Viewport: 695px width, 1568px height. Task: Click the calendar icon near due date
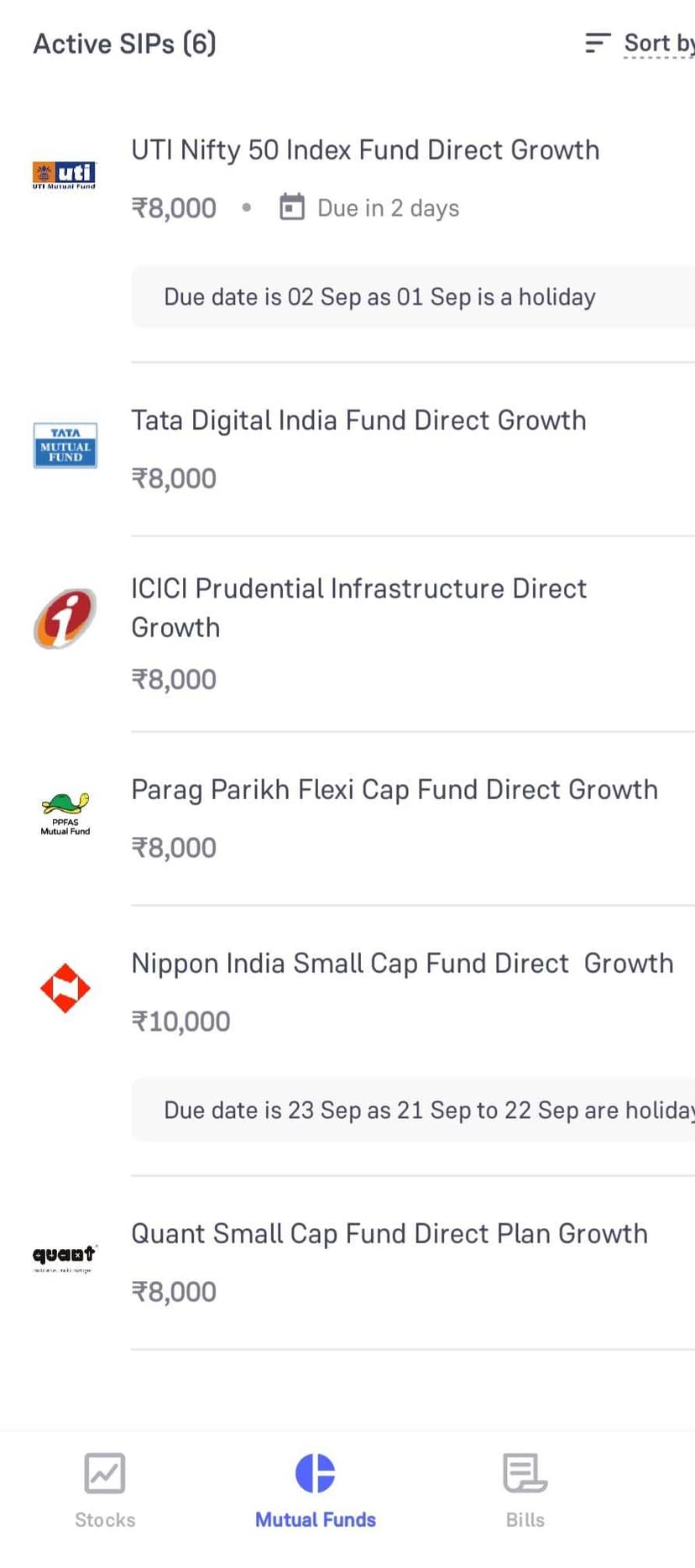point(291,206)
